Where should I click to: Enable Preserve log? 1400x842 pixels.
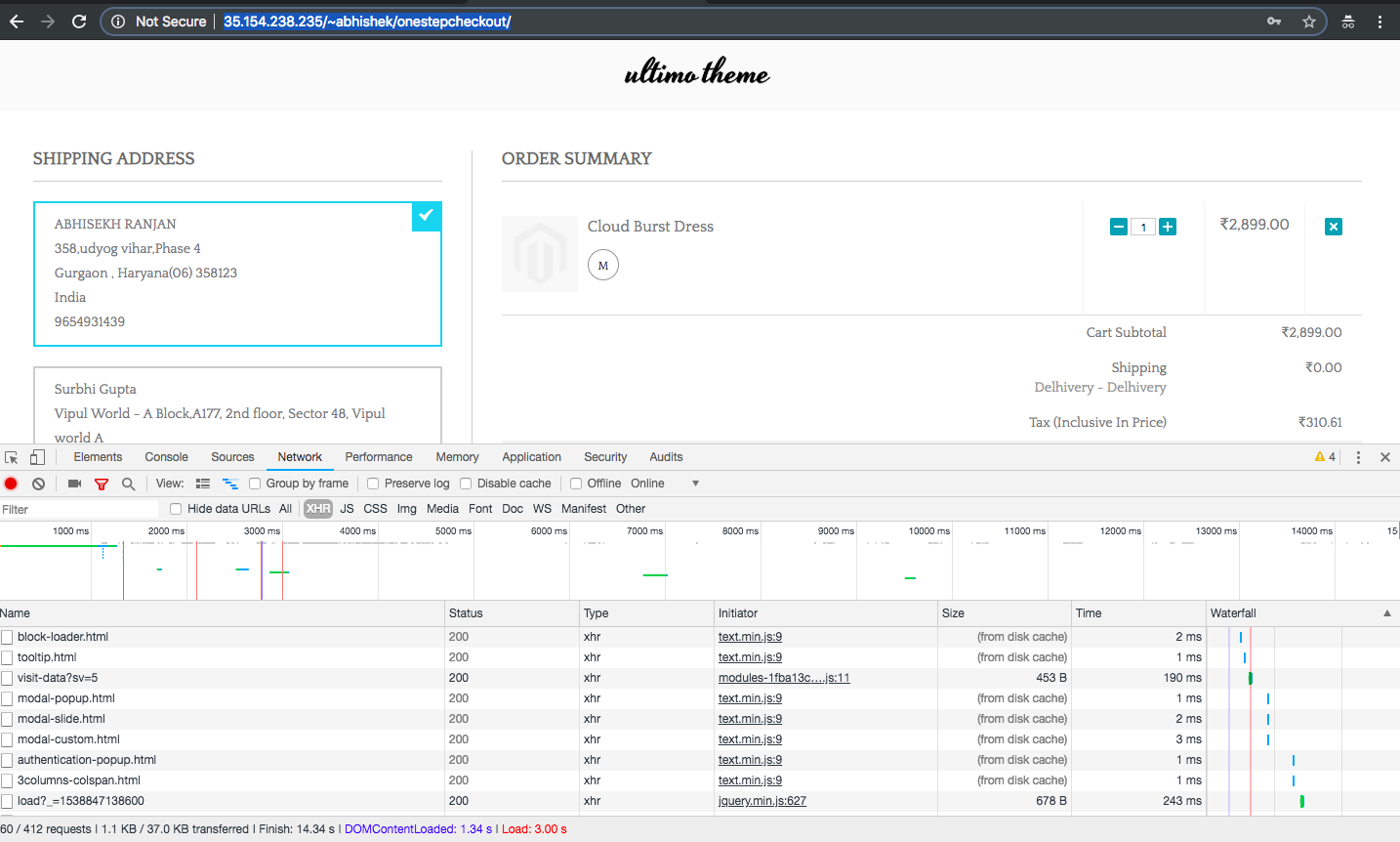click(372, 483)
